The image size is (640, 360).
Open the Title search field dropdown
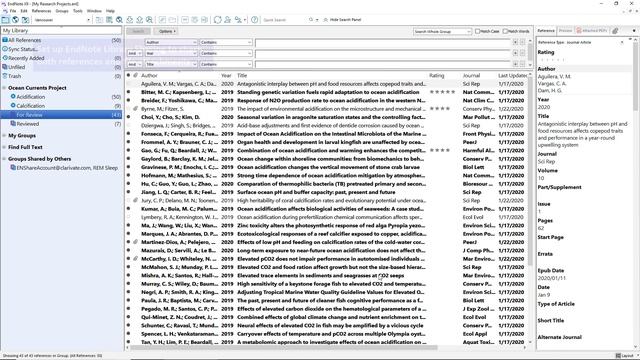click(x=171, y=64)
